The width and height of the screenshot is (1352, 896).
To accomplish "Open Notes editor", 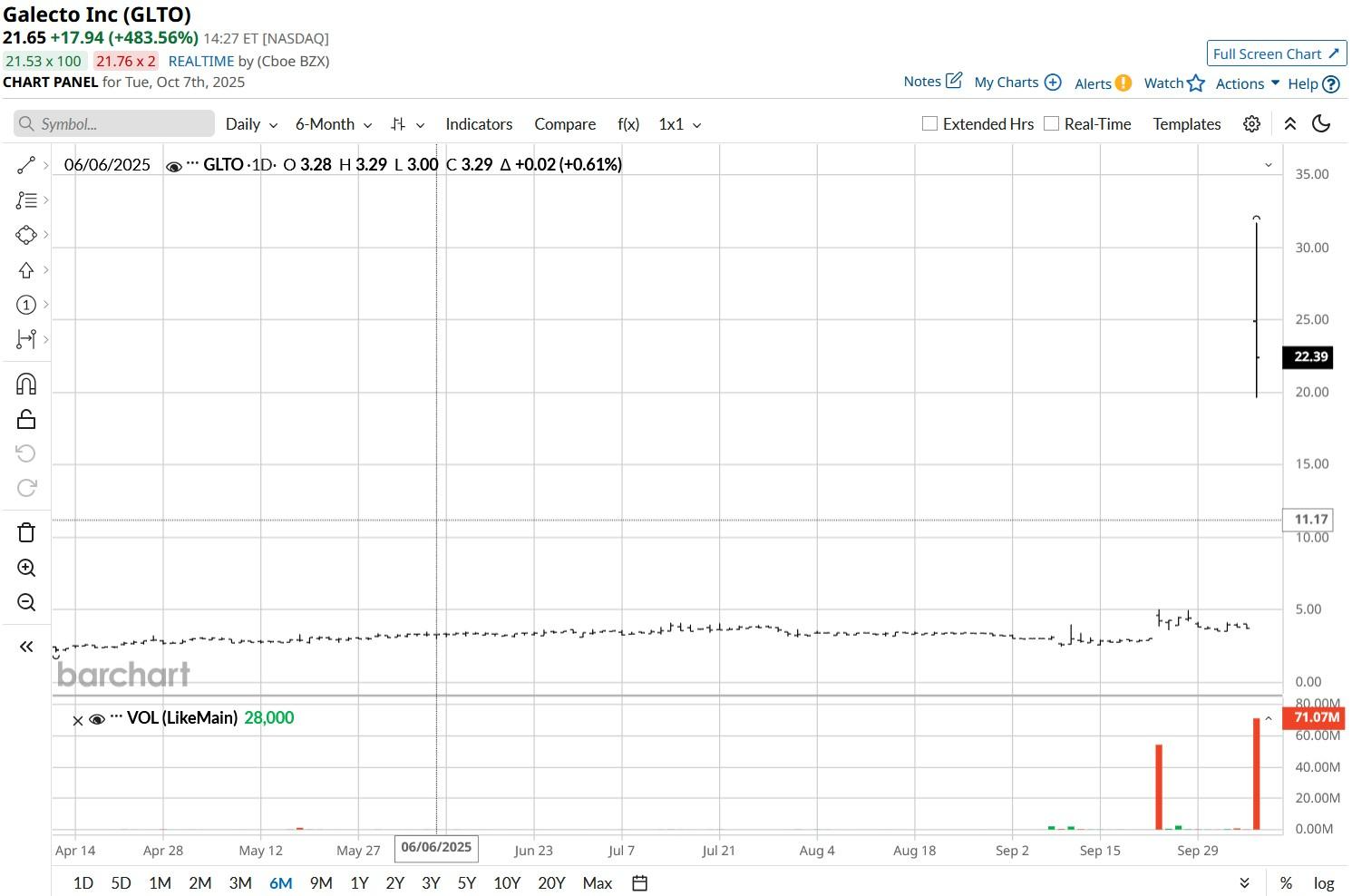I will tap(933, 82).
